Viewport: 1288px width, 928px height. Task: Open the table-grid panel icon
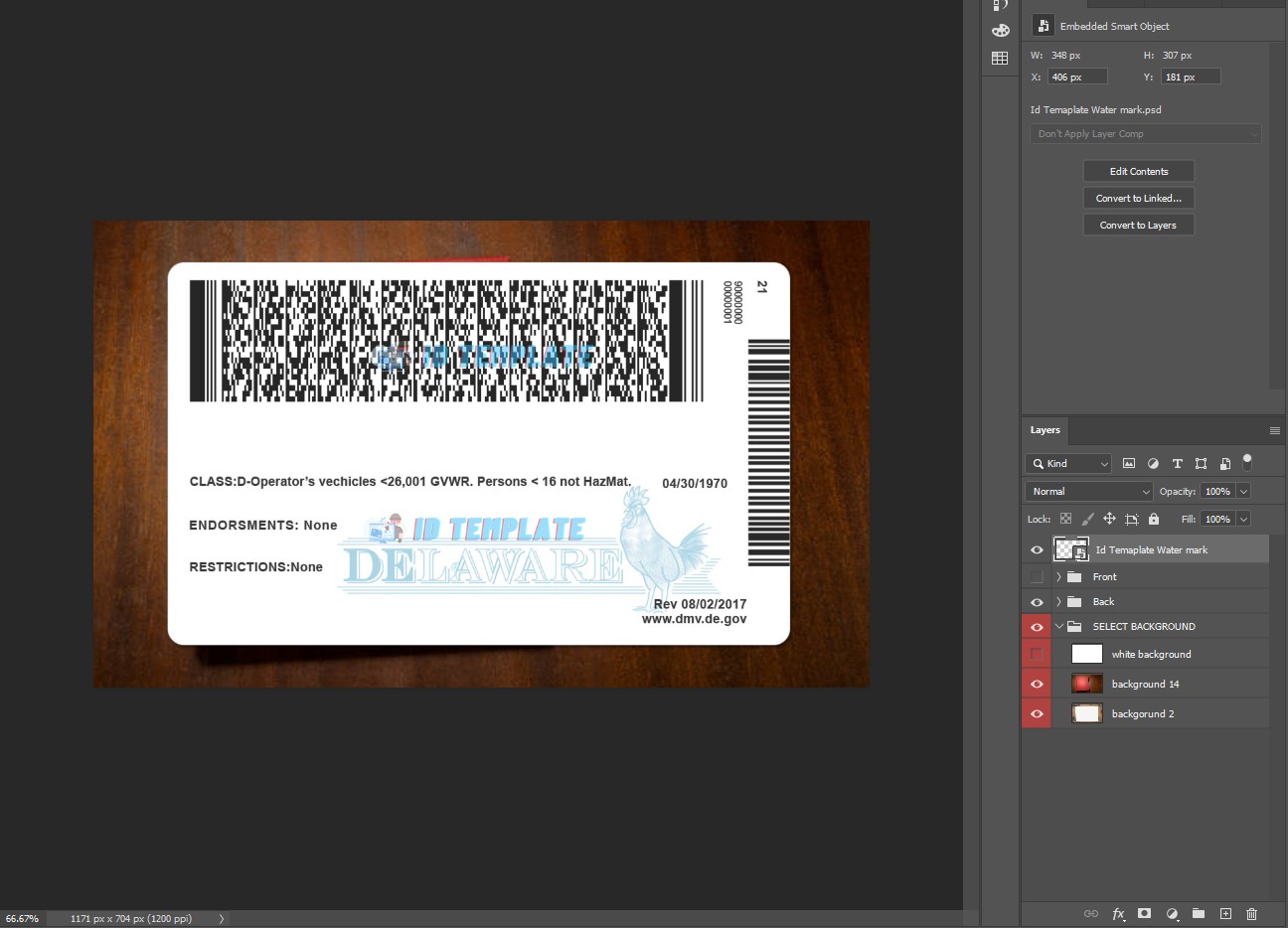pos(1000,59)
